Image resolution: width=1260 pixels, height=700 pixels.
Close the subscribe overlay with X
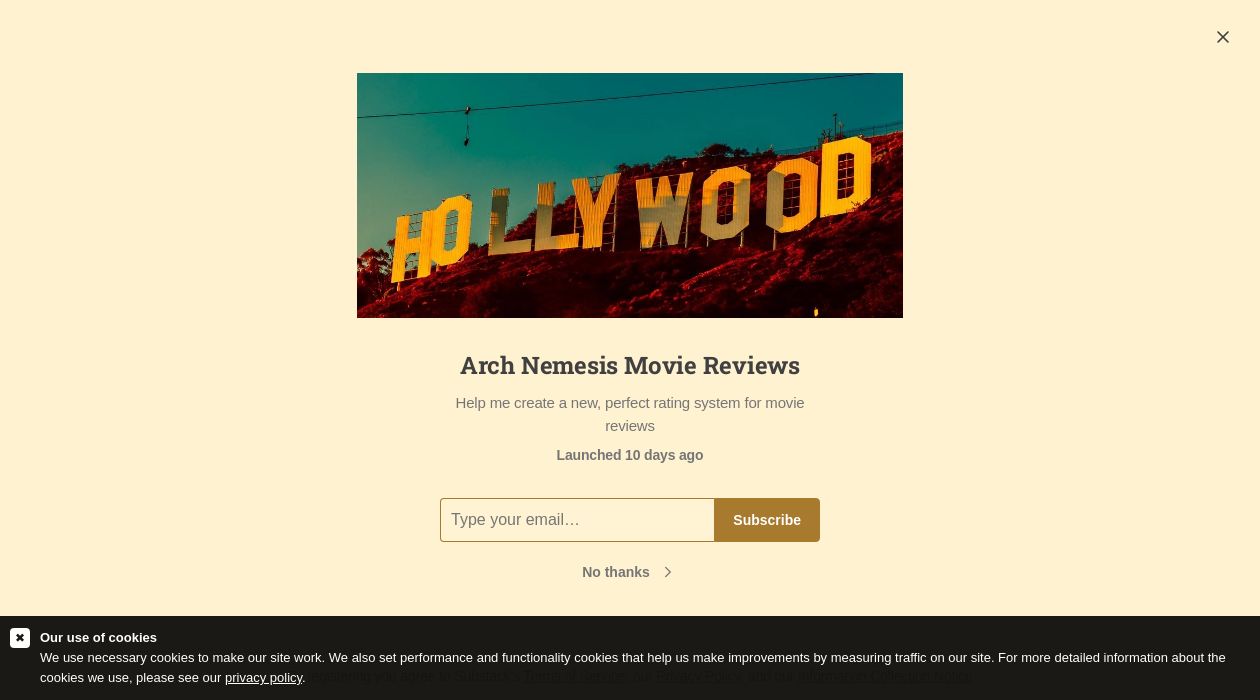1223,37
